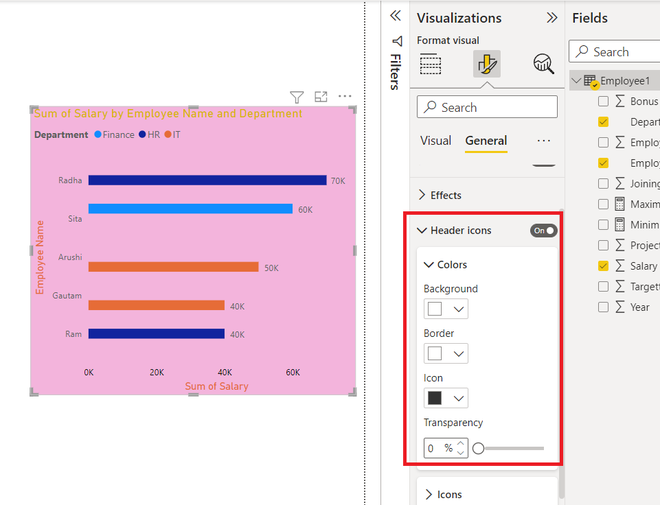Select Ram's 40K bar
Image resolution: width=660 pixels, height=505 pixels.
tap(156, 334)
